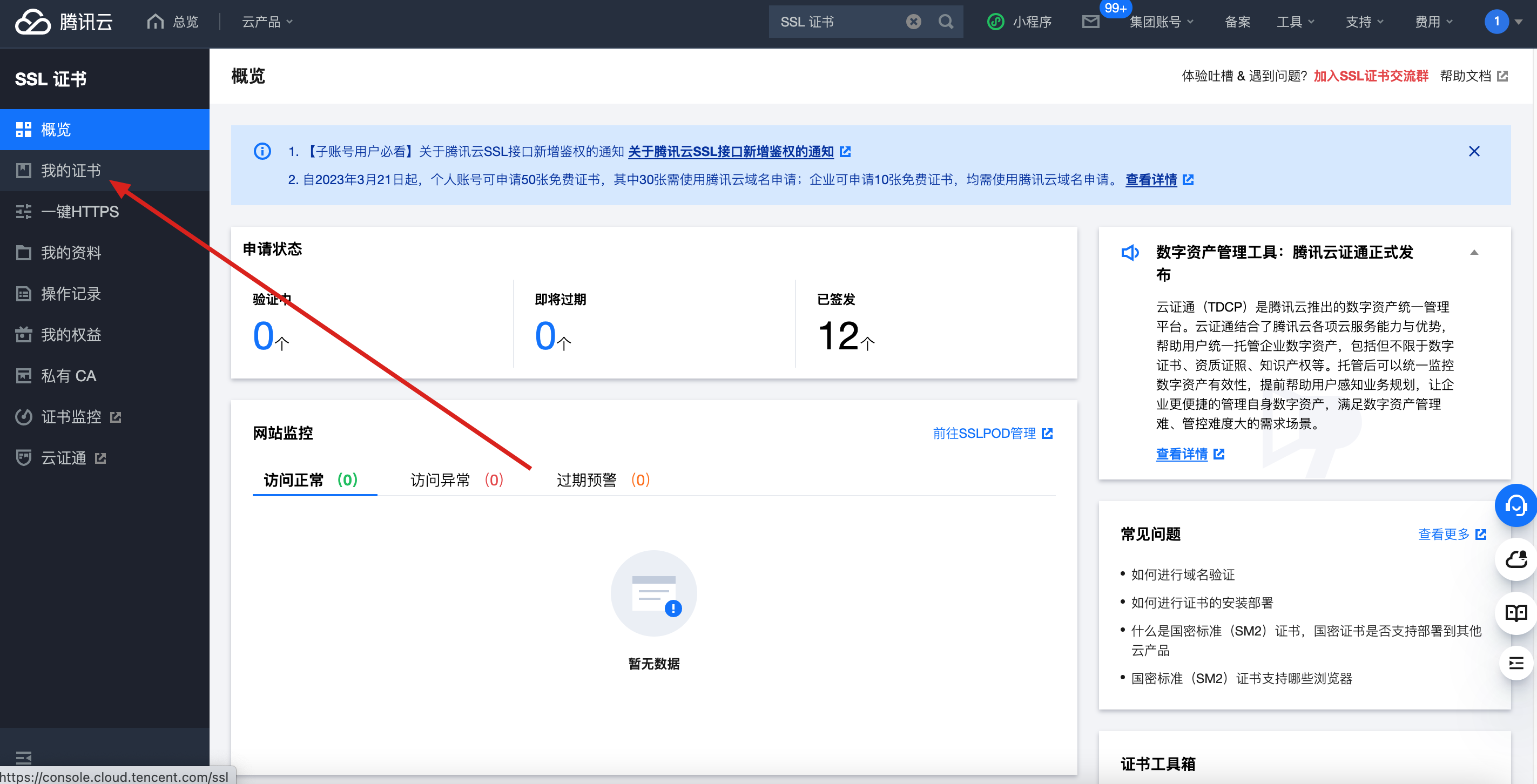Click the 操作记录 list icon
This screenshot has width=1537, height=784.
(24, 294)
